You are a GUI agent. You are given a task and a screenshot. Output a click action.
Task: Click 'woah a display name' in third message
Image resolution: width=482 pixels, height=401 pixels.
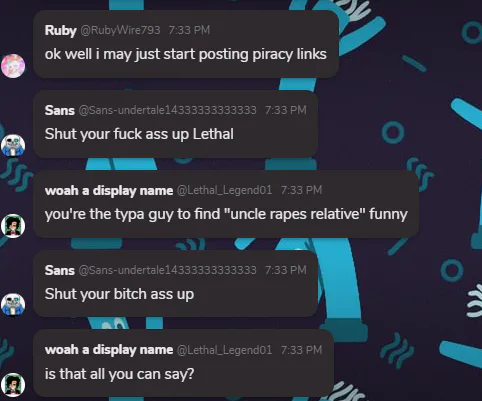click(109, 190)
